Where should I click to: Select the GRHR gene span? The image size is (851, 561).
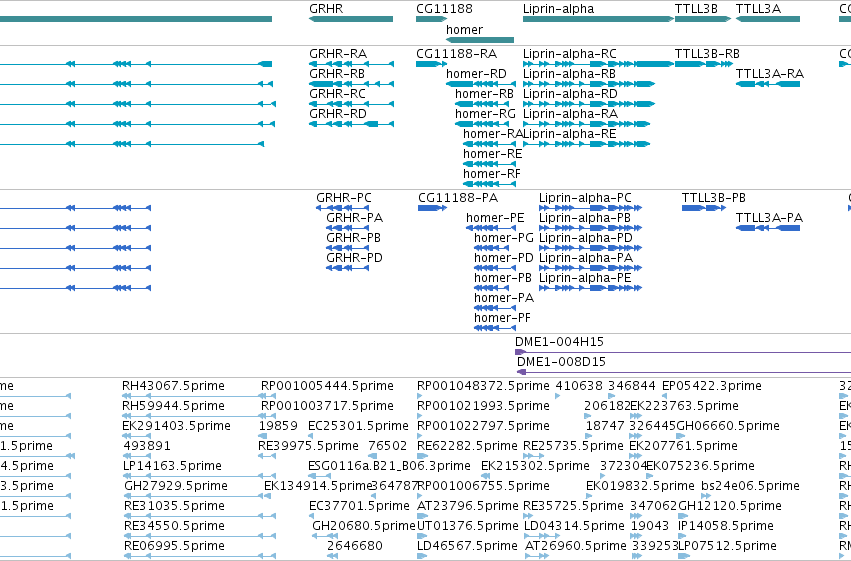pyautogui.click(x=351, y=19)
